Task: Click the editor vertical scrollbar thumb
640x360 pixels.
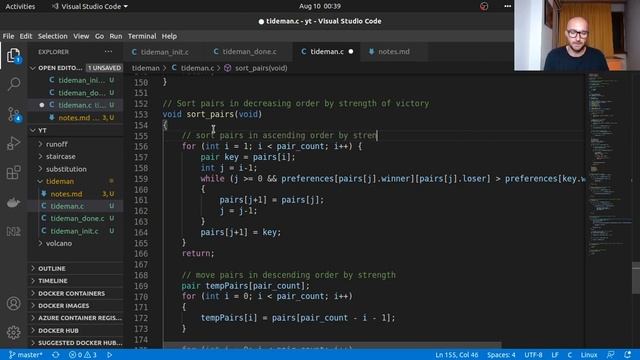Action: coord(636,278)
